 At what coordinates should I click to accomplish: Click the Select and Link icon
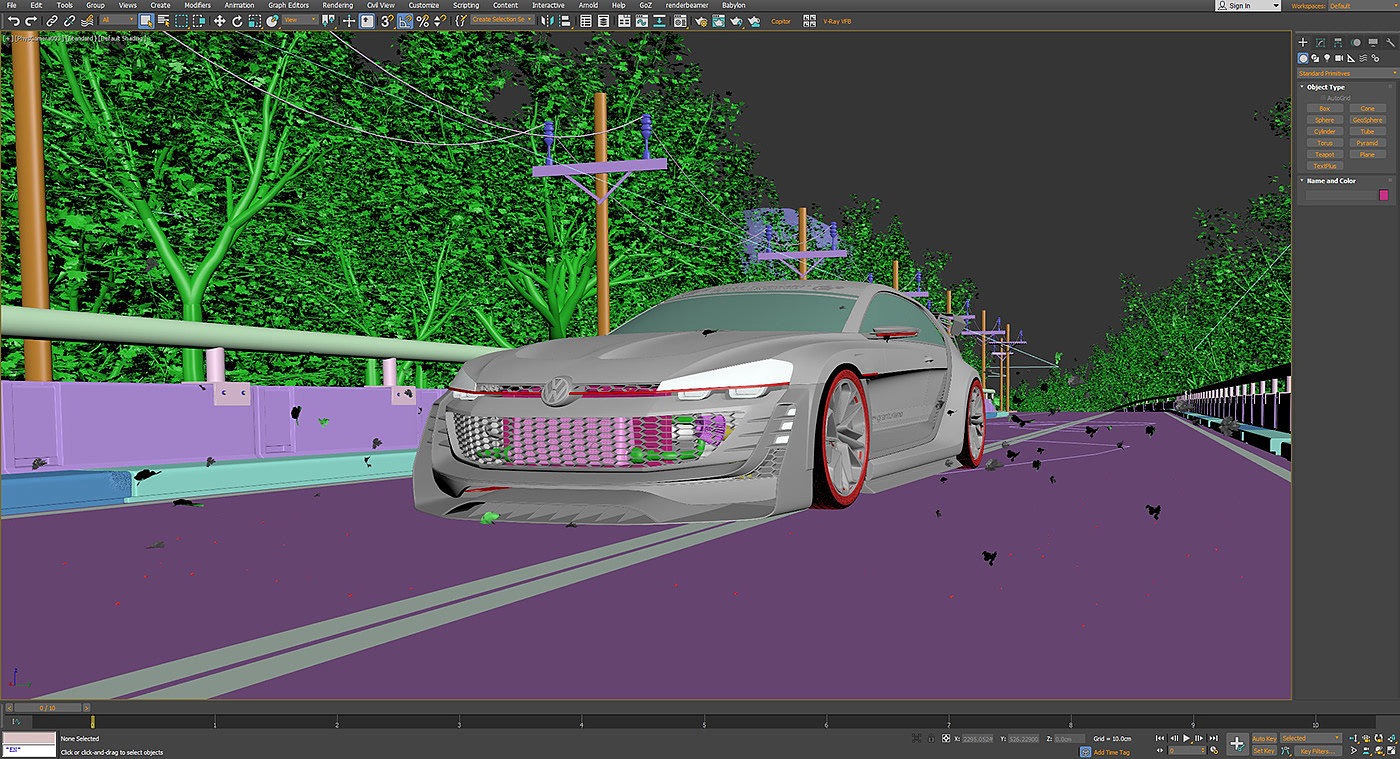[52, 20]
